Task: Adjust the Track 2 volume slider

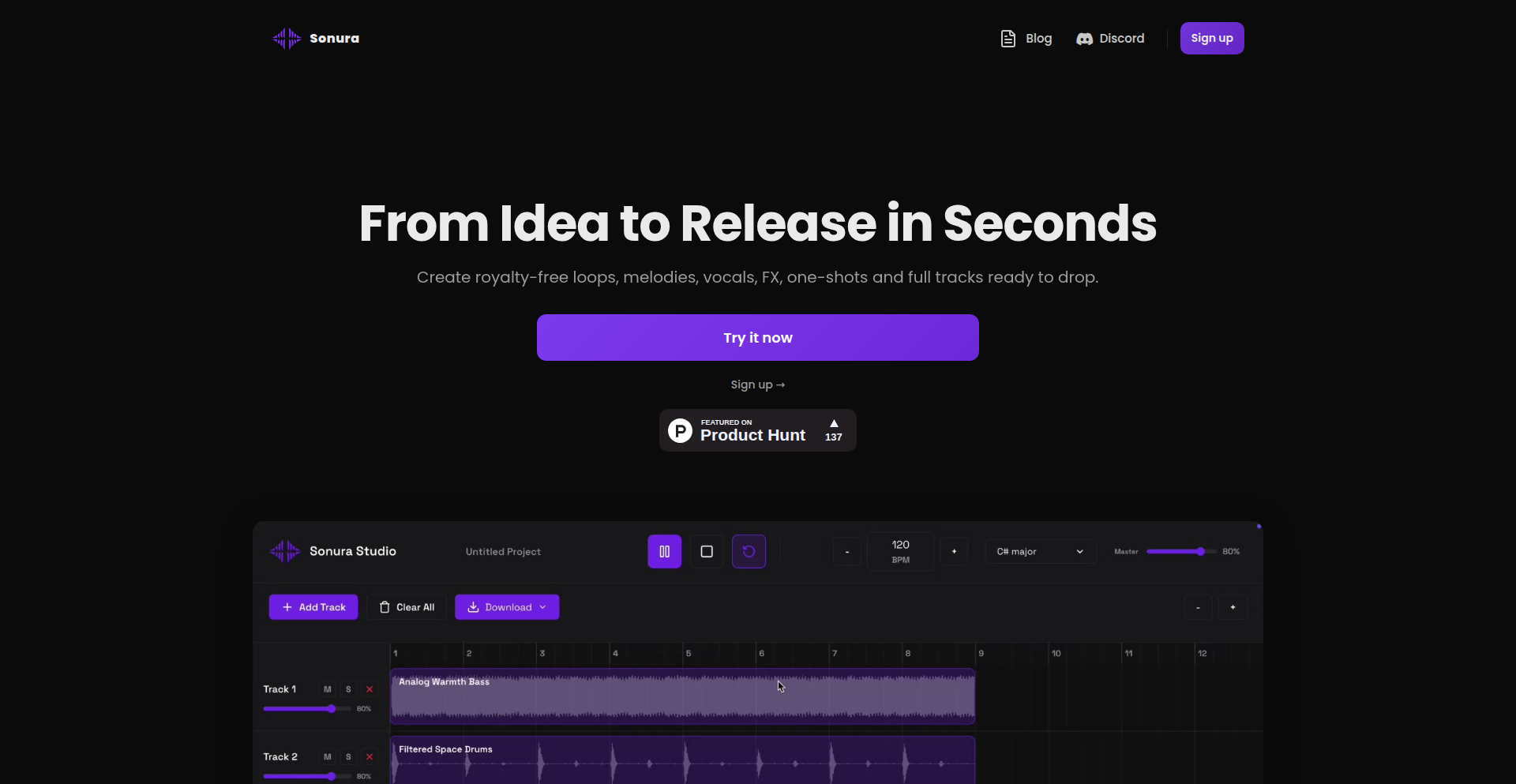Action: (307, 776)
